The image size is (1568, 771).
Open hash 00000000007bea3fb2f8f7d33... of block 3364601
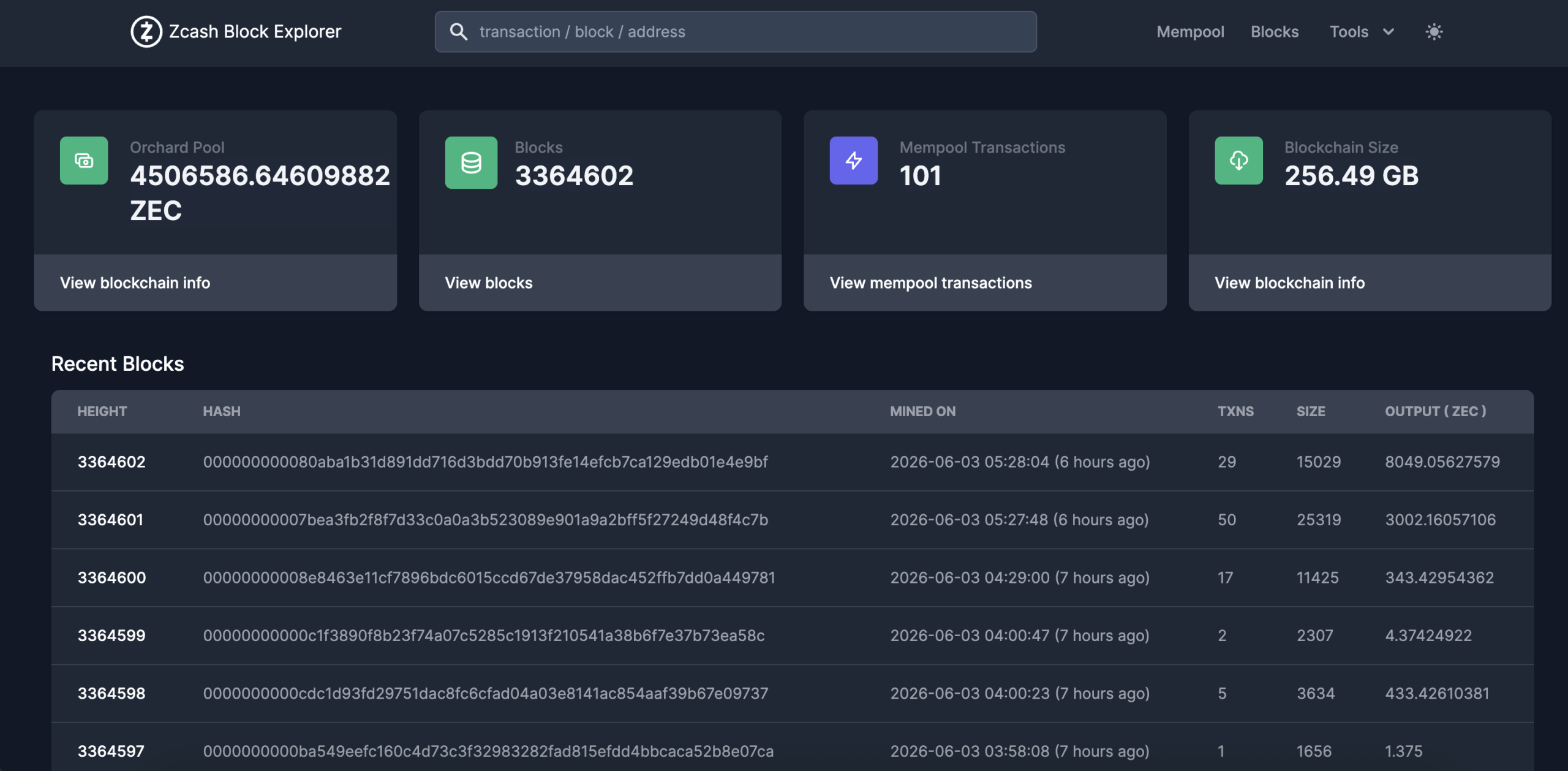click(x=486, y=520)
